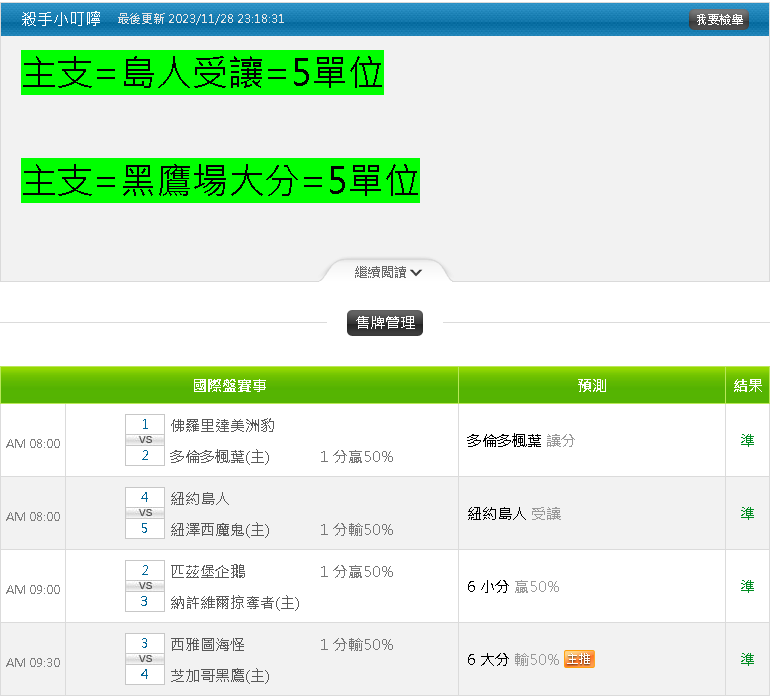Click number box 1 beside 佛羅里達美洲豹
This screenshot has height=699, width=774.
[x=145, y=424]
